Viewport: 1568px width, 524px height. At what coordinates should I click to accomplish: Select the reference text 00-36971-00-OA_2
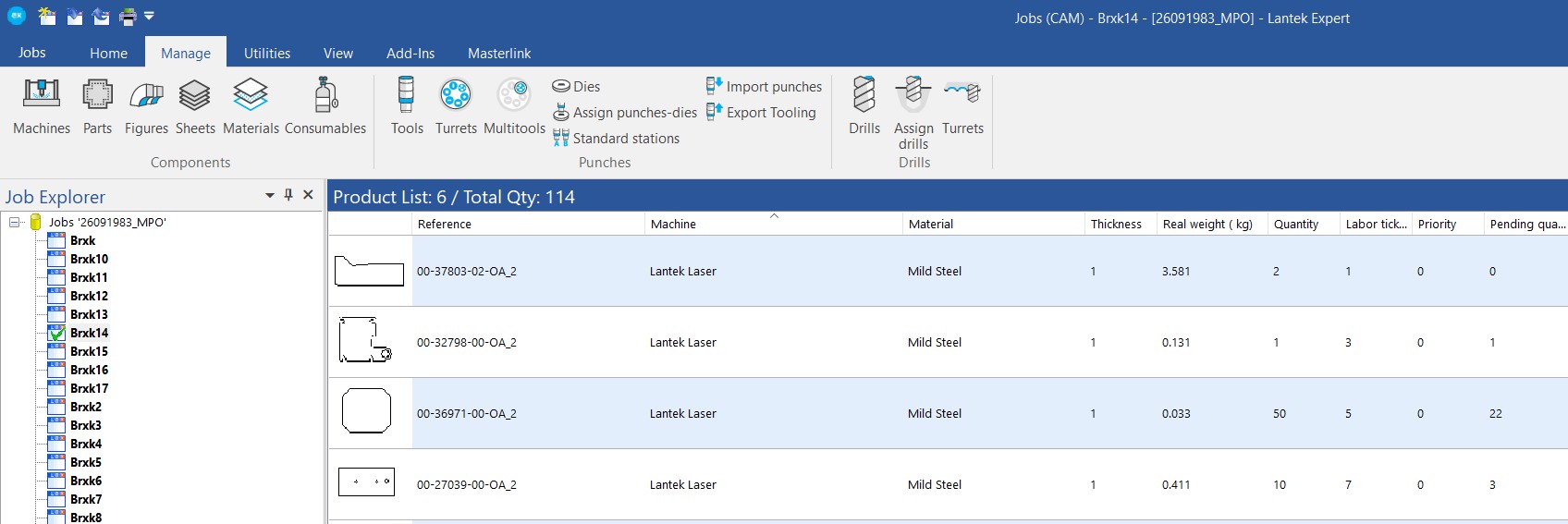pos(466,413)
